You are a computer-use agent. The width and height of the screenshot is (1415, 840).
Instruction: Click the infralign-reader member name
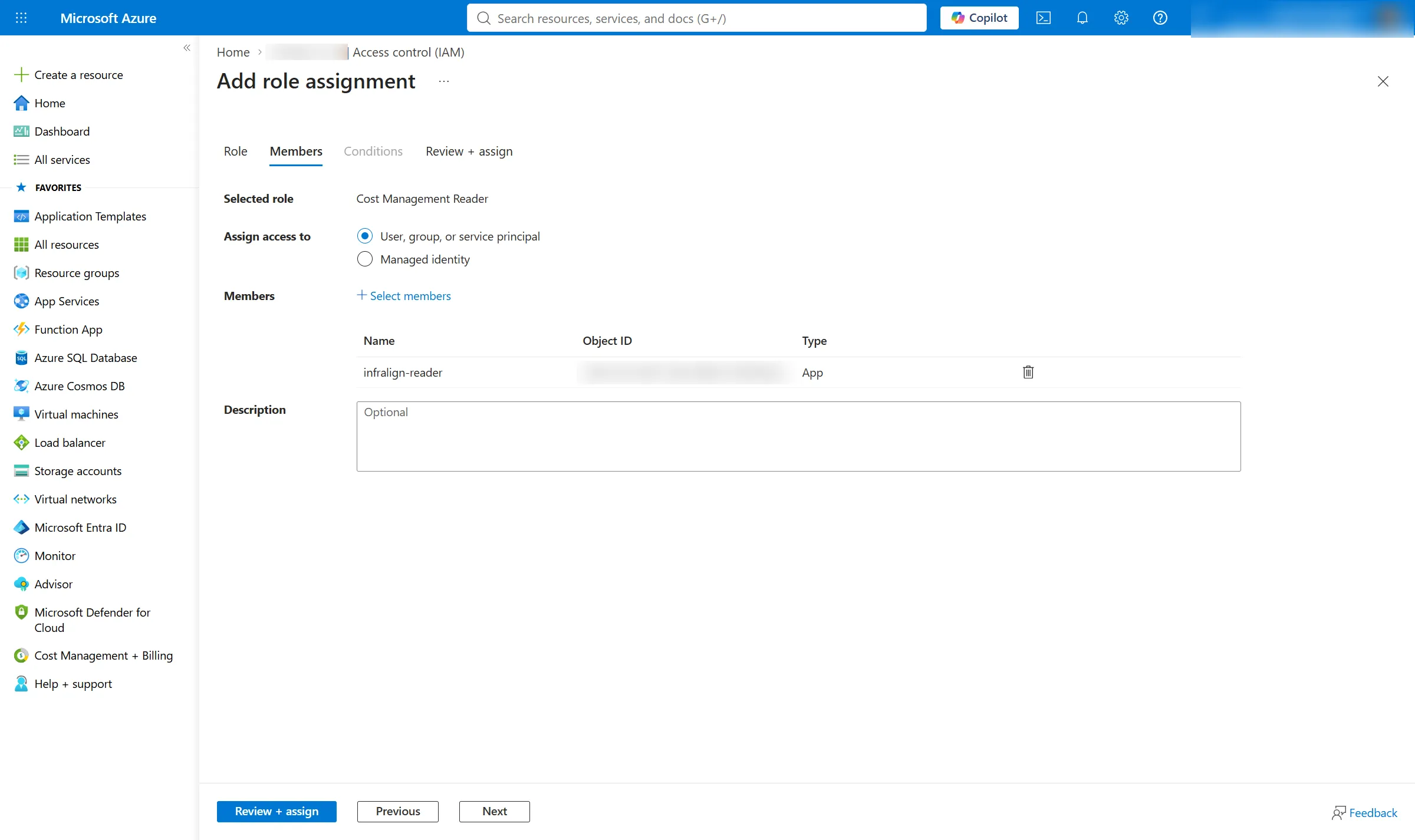(403, 373)
